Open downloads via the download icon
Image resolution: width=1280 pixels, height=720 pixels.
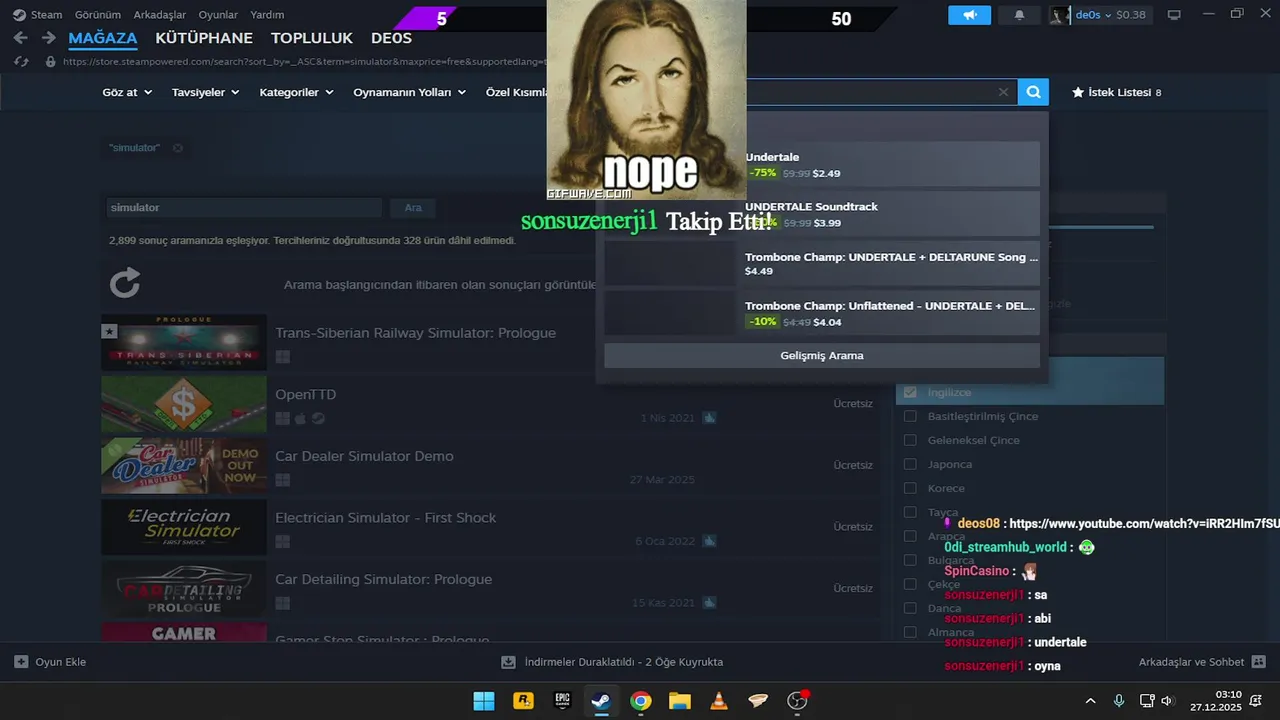click(x=508, y=662)
